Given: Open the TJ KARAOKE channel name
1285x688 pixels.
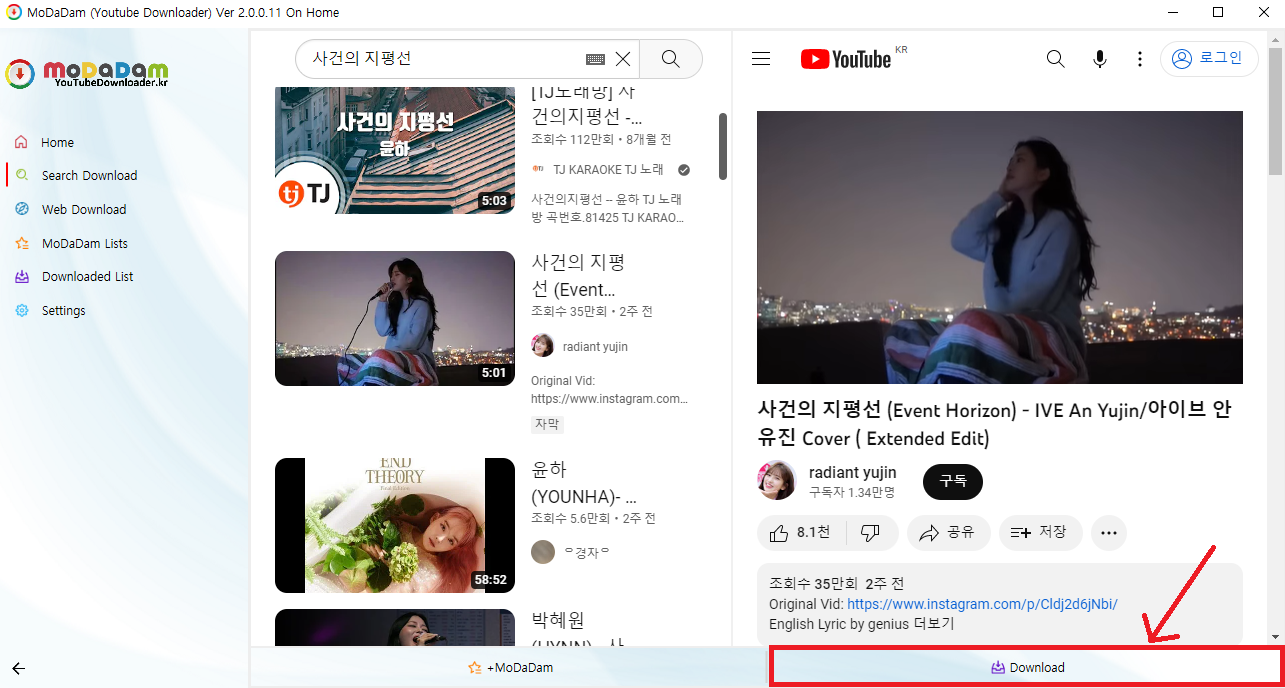Looking at the screenshot, I should [x=608, y=170].
